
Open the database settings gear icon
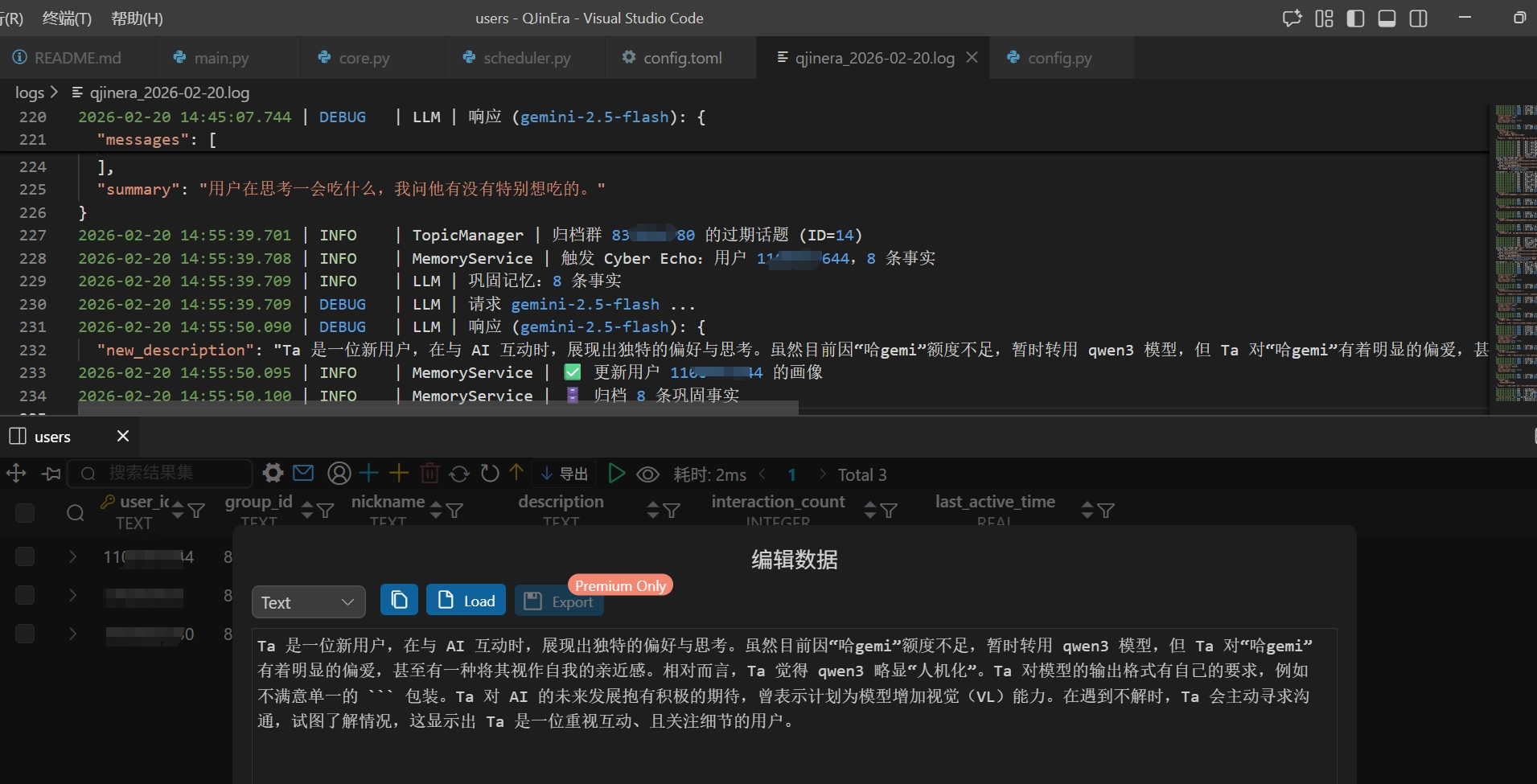point(273,473)
